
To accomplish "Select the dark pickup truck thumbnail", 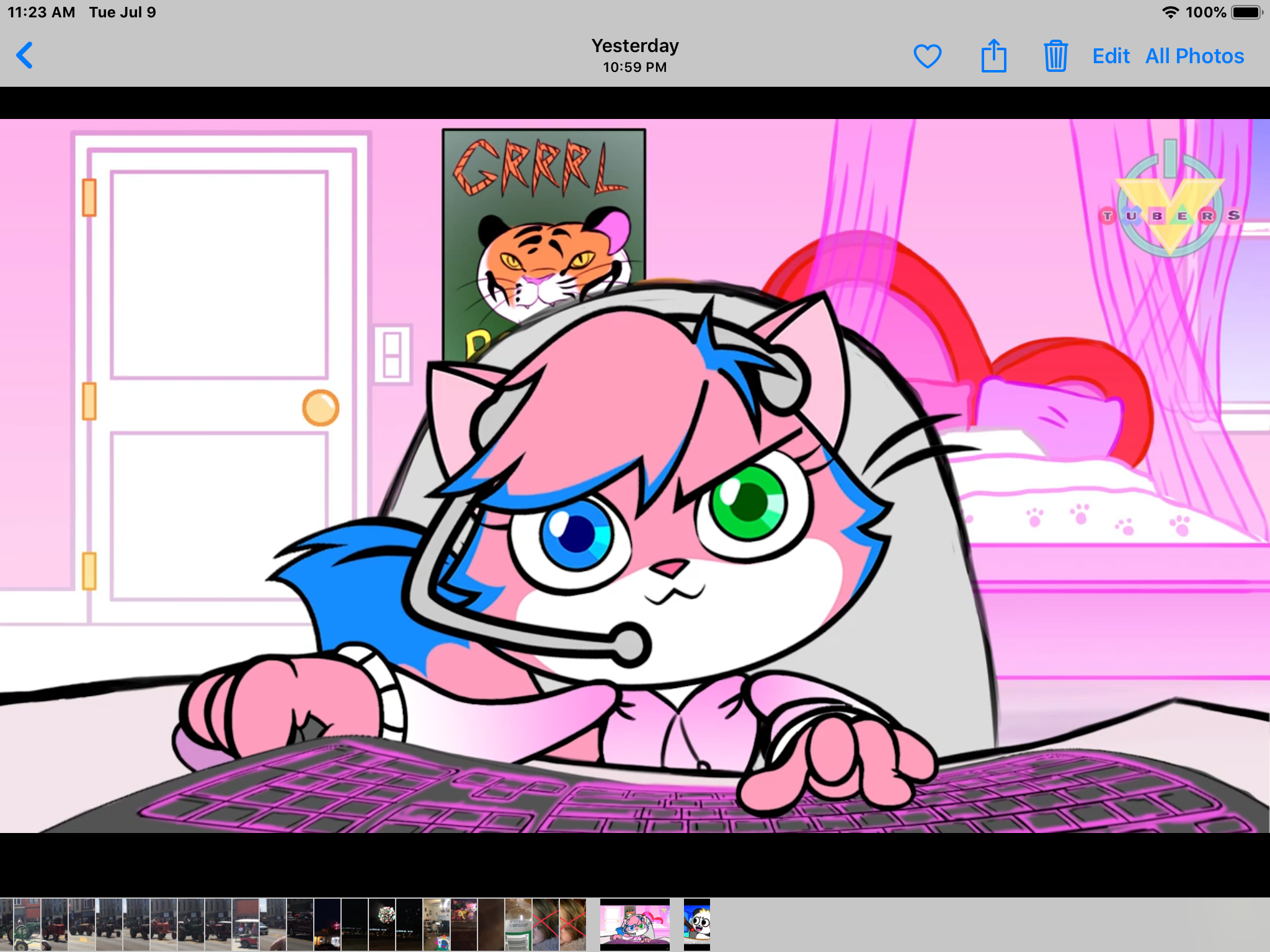I will (300, 925).
